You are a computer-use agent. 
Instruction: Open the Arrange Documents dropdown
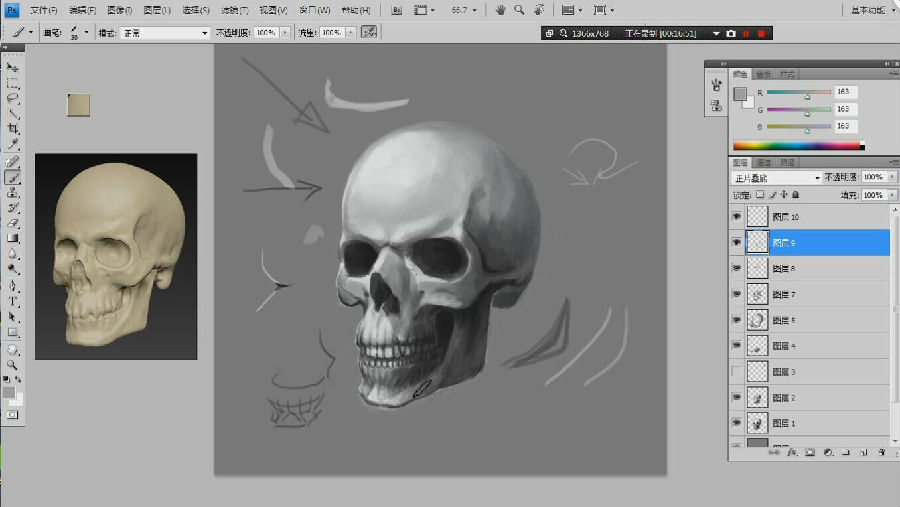(x=572, y=10)
